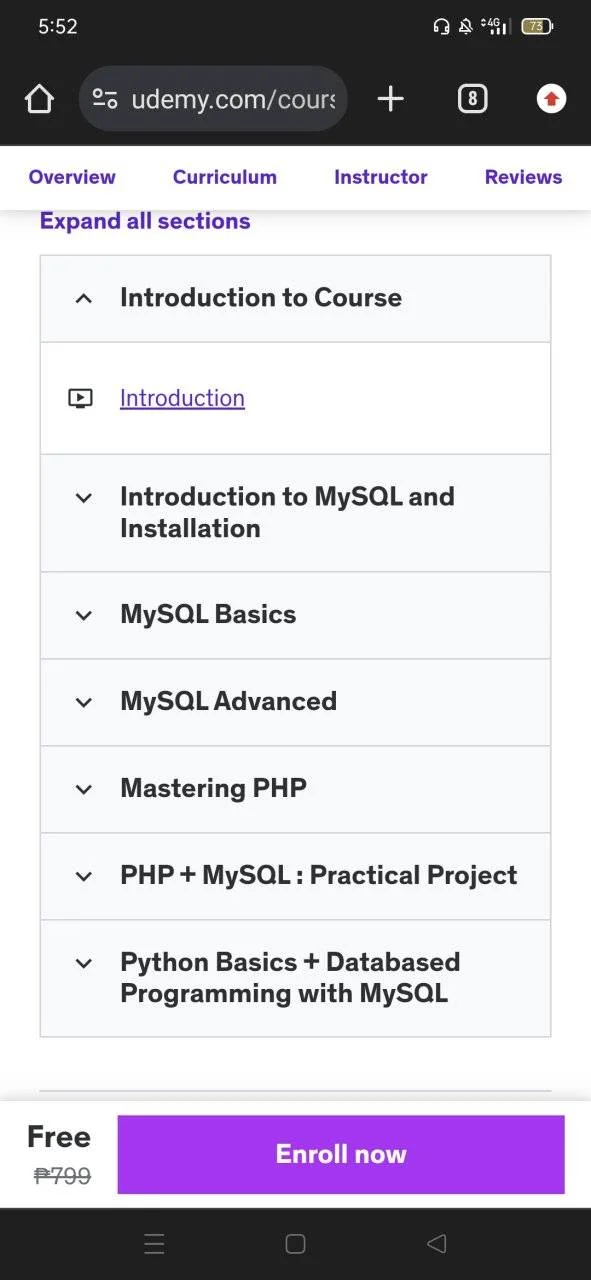
Task: Tap the headphones icon in status bar
Action: click(441, 27)
